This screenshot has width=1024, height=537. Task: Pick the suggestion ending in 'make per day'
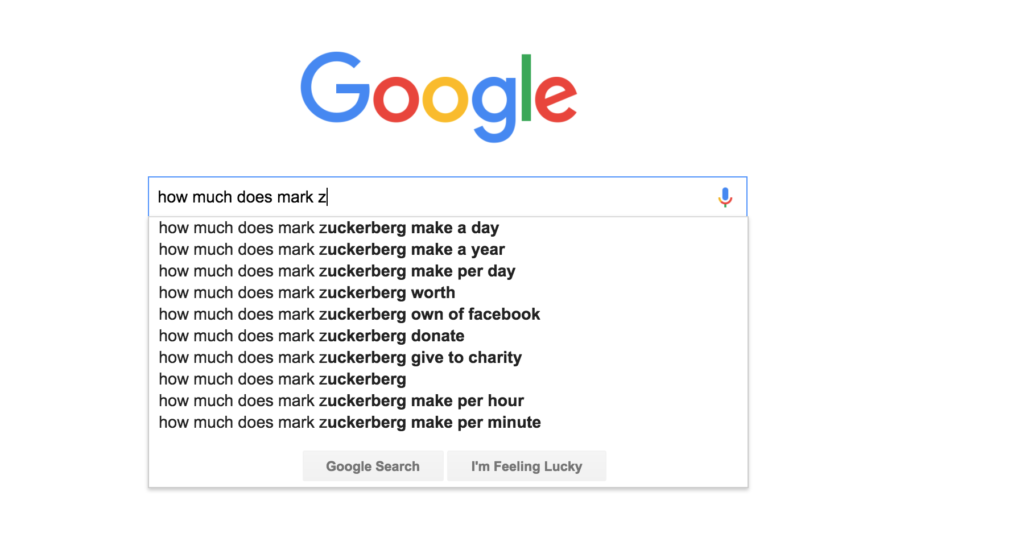coord(337,271)
